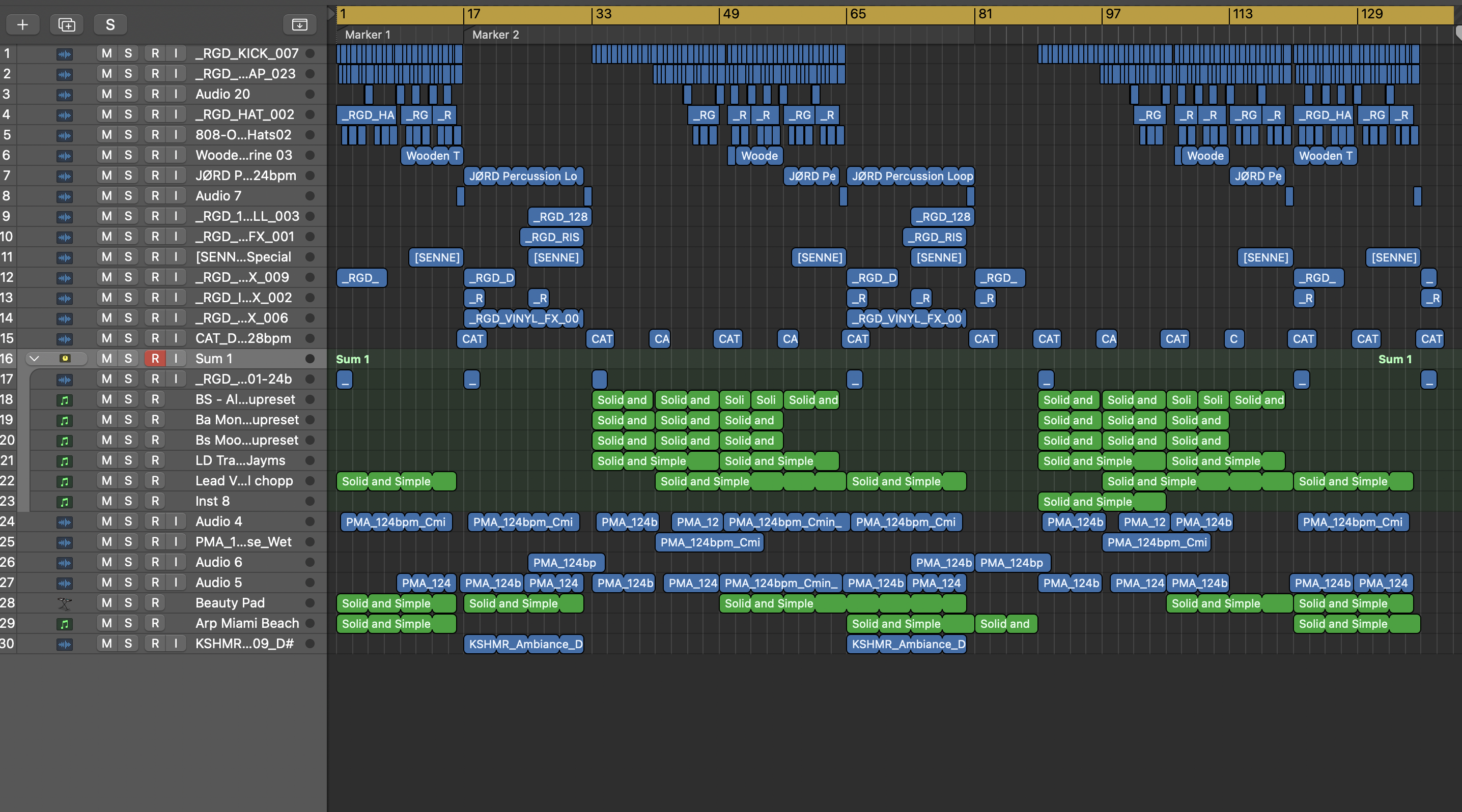
Task: Toggle input monitoring on KSHMR...09_D# track
Action: 176,644
